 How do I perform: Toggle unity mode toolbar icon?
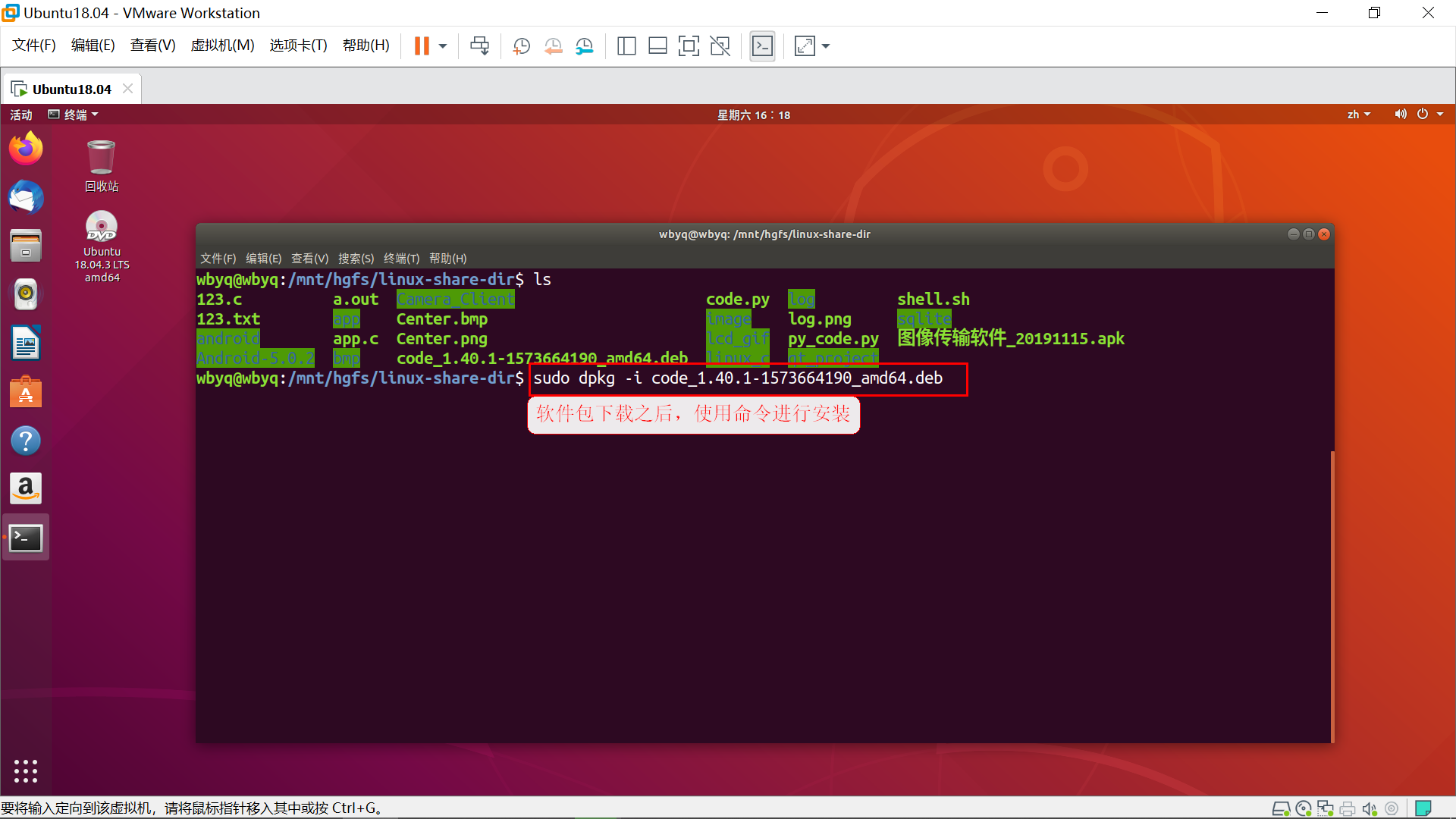[720, 46]
